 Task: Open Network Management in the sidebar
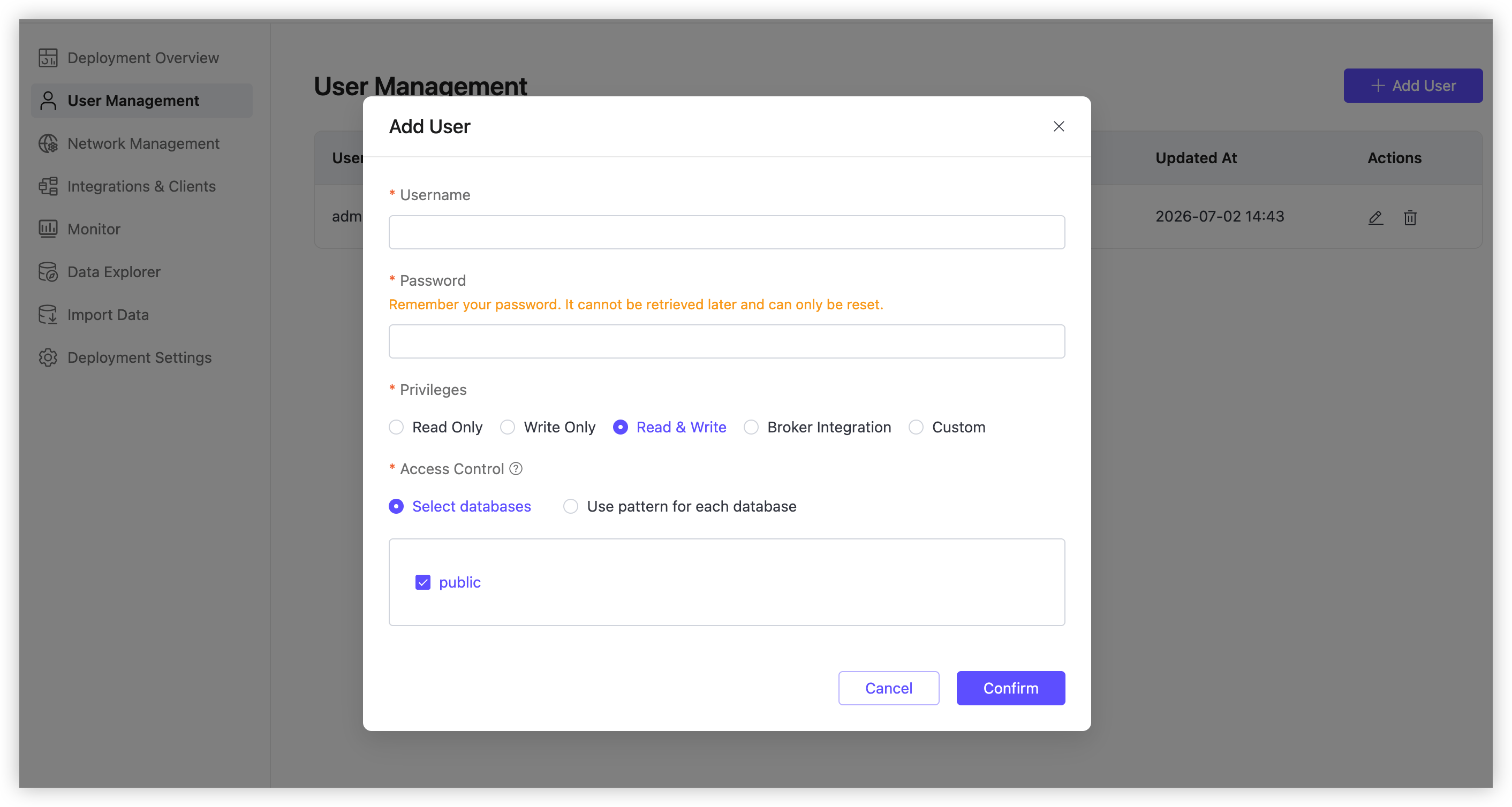point(141,143)
